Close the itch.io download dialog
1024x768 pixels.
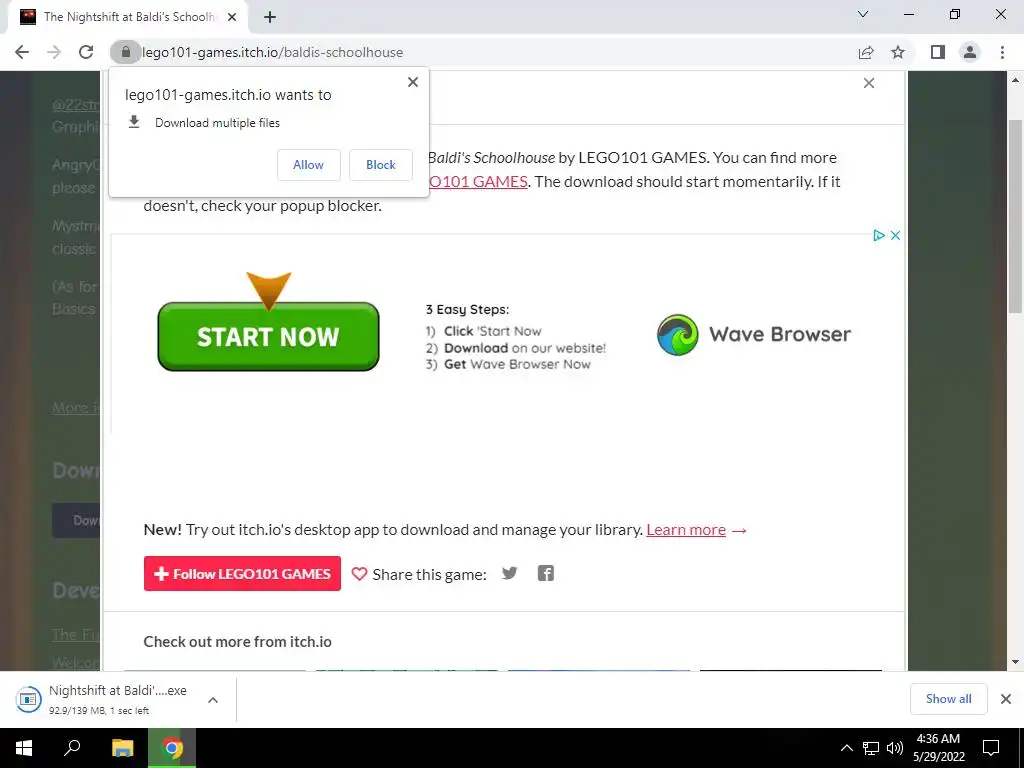[x=869, y=83]
